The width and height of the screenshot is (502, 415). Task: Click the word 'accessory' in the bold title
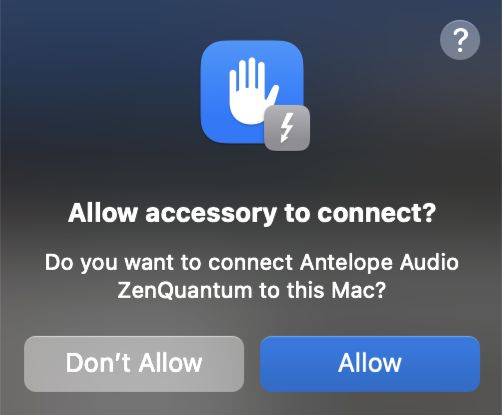[x=211, y=214]
